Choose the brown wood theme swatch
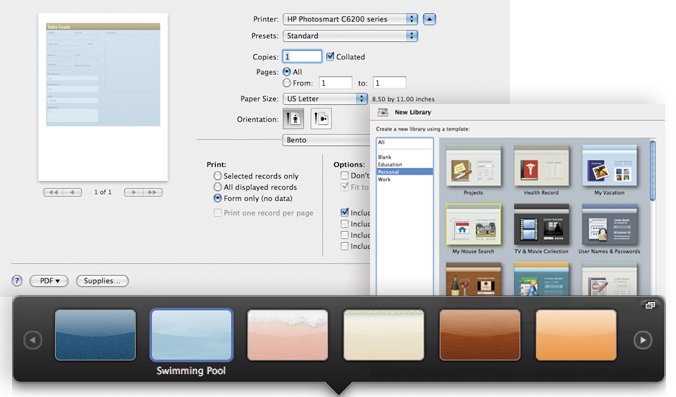Image resolution: width=676 pixels, height=397 pixels. point(480,335)
